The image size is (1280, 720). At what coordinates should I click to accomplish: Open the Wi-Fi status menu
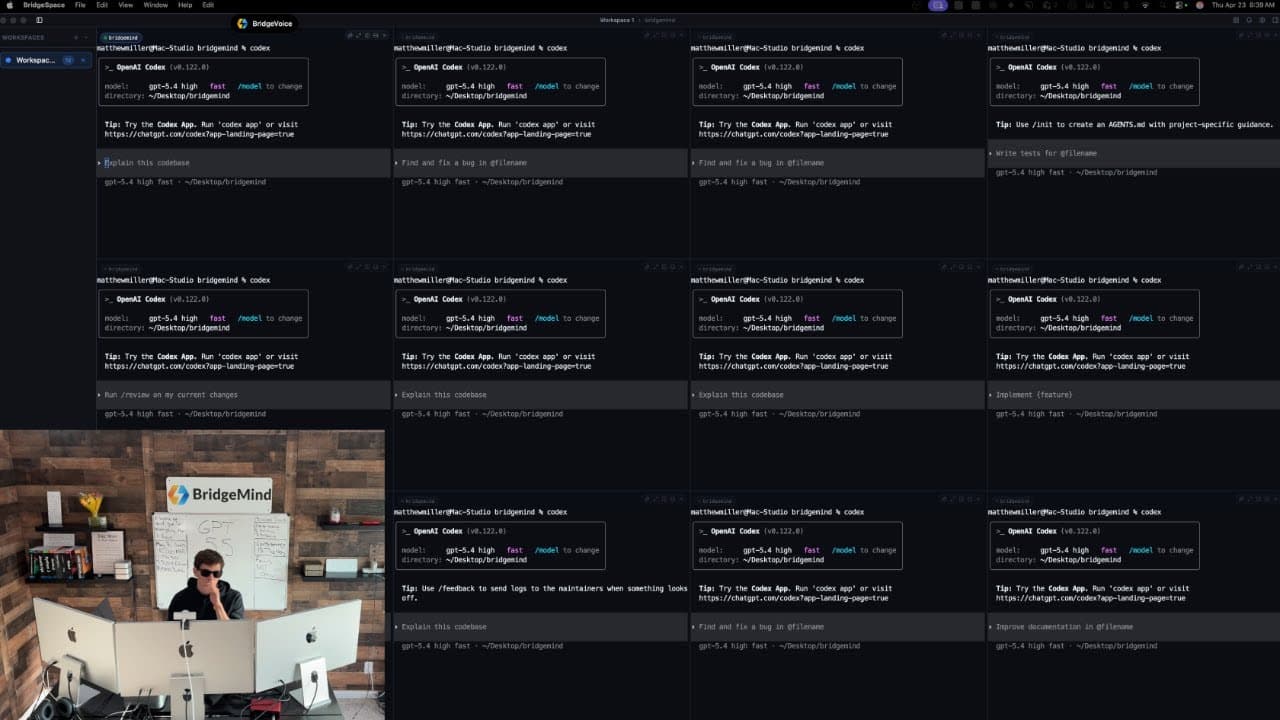coord(1145,5)
